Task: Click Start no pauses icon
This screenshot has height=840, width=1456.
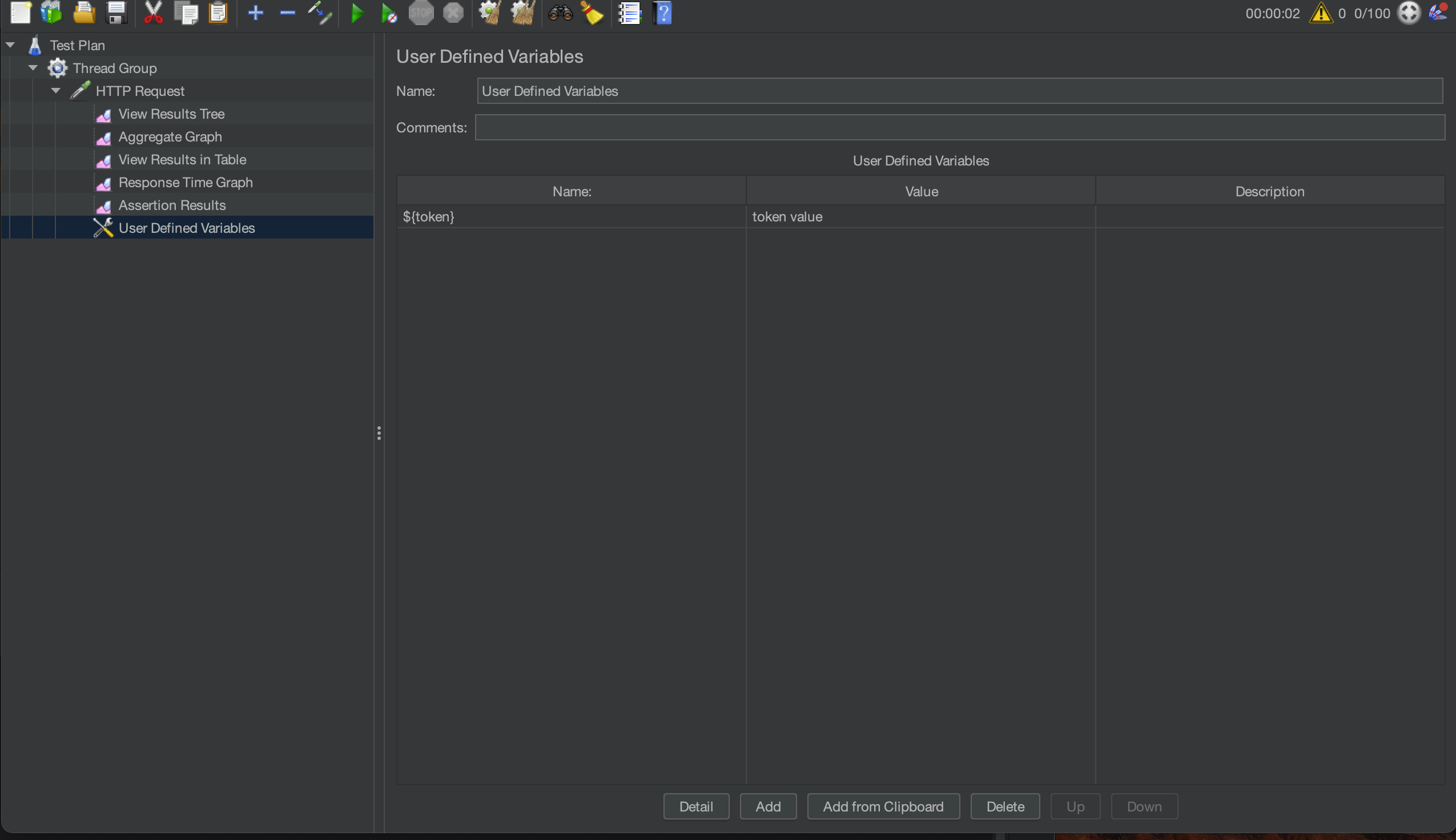Action: click(x=389, y=13)
